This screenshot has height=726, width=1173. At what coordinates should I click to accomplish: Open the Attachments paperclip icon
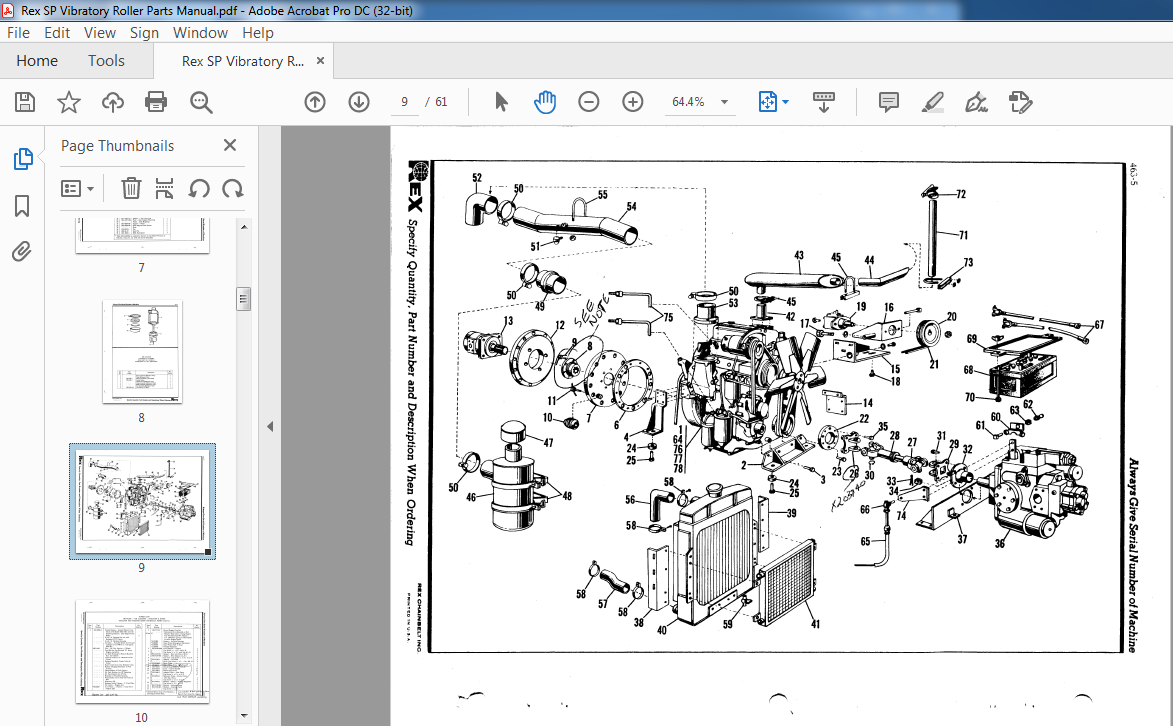pos(22,251)
